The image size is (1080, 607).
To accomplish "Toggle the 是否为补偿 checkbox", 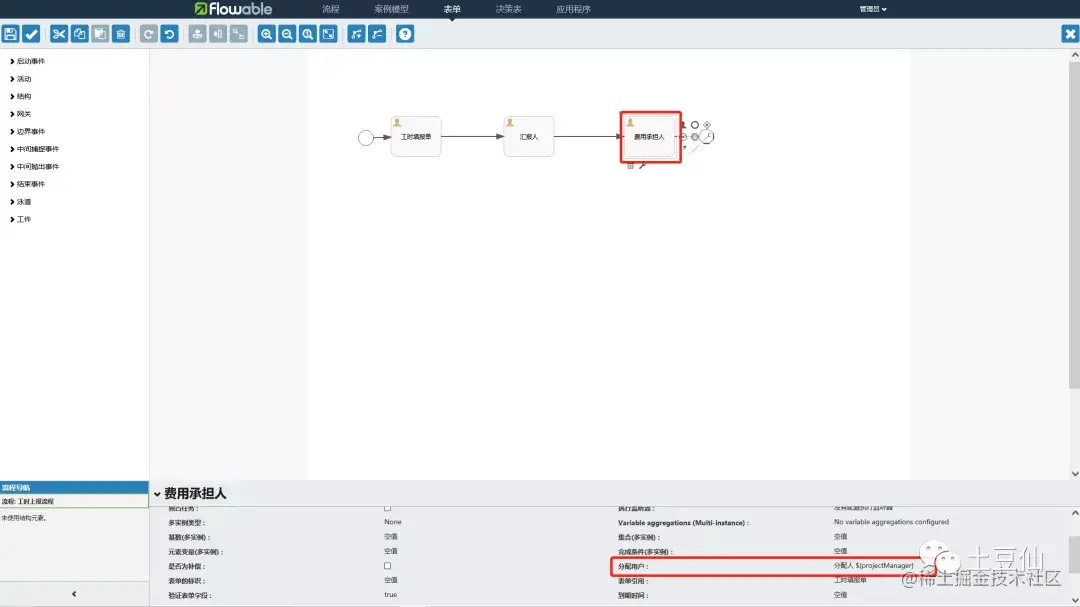I will click(387, 566).
